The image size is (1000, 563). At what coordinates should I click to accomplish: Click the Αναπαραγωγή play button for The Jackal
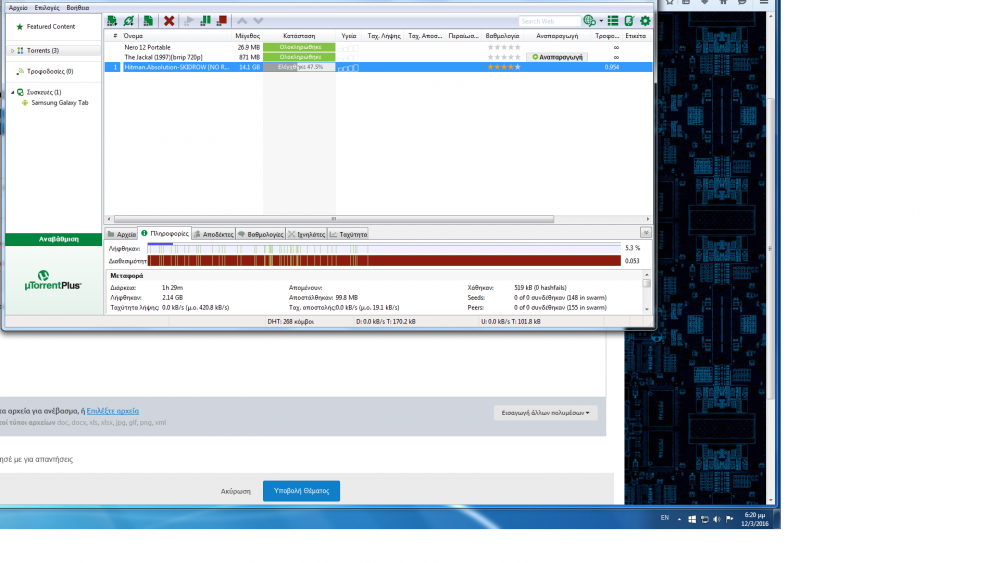(x=557, y=57)
